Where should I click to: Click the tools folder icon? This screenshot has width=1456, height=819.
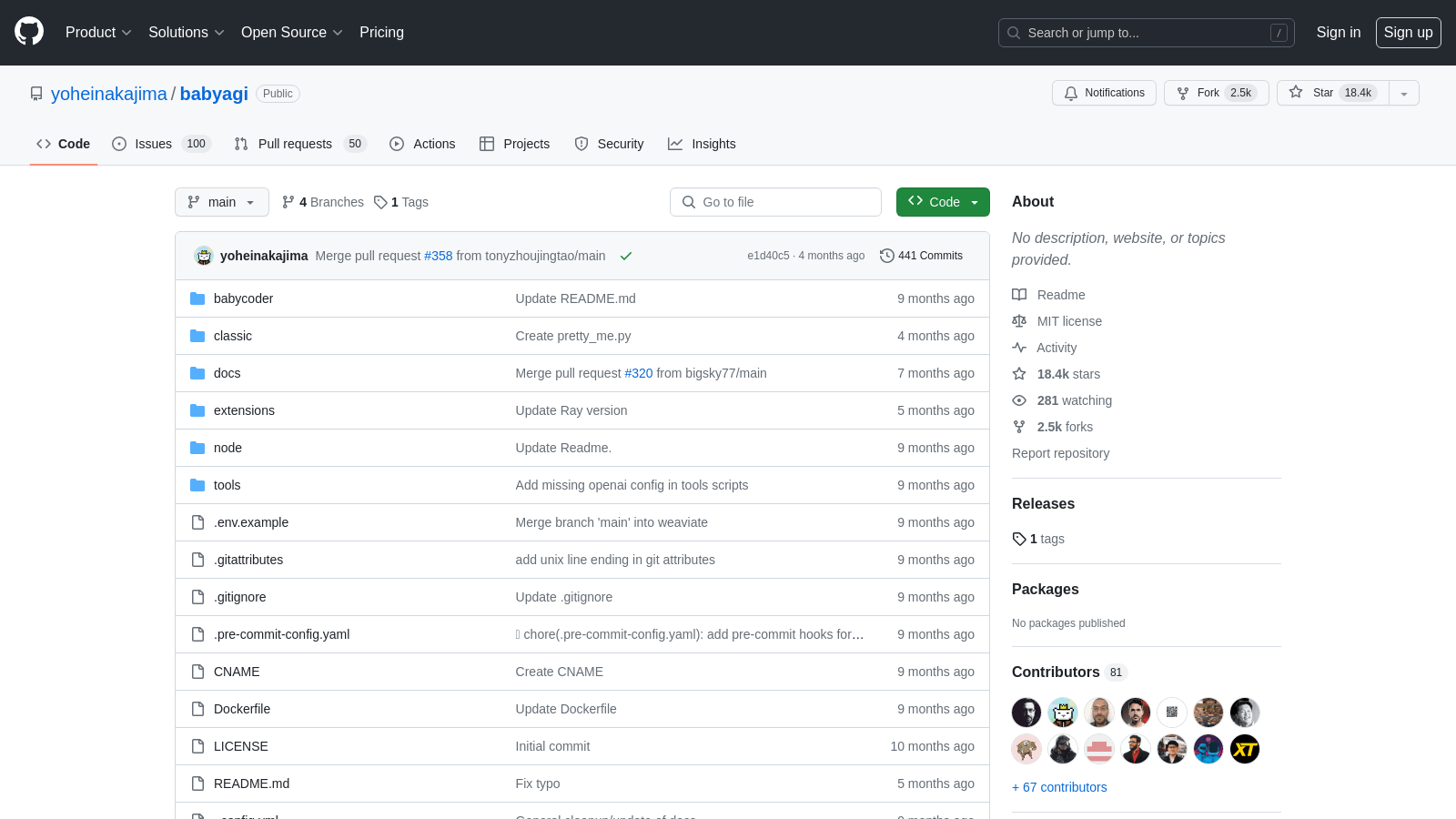tap(197, 485)
